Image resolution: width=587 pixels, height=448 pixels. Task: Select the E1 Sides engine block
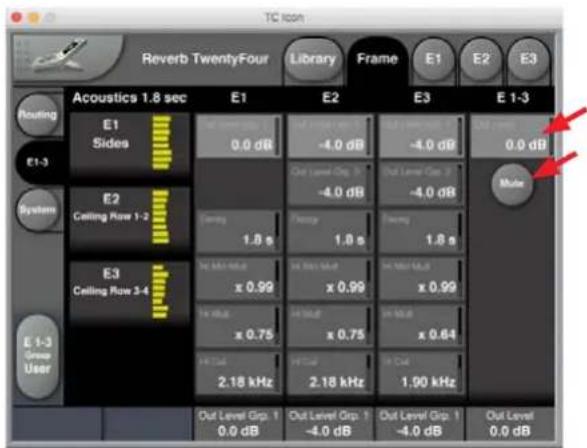130,145
